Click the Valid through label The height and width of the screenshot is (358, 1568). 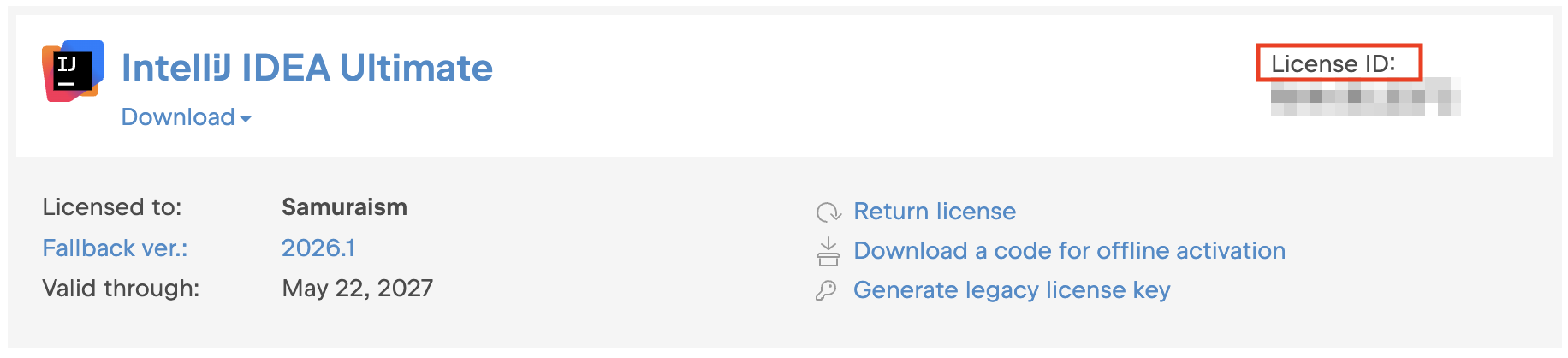click(121, 289)
